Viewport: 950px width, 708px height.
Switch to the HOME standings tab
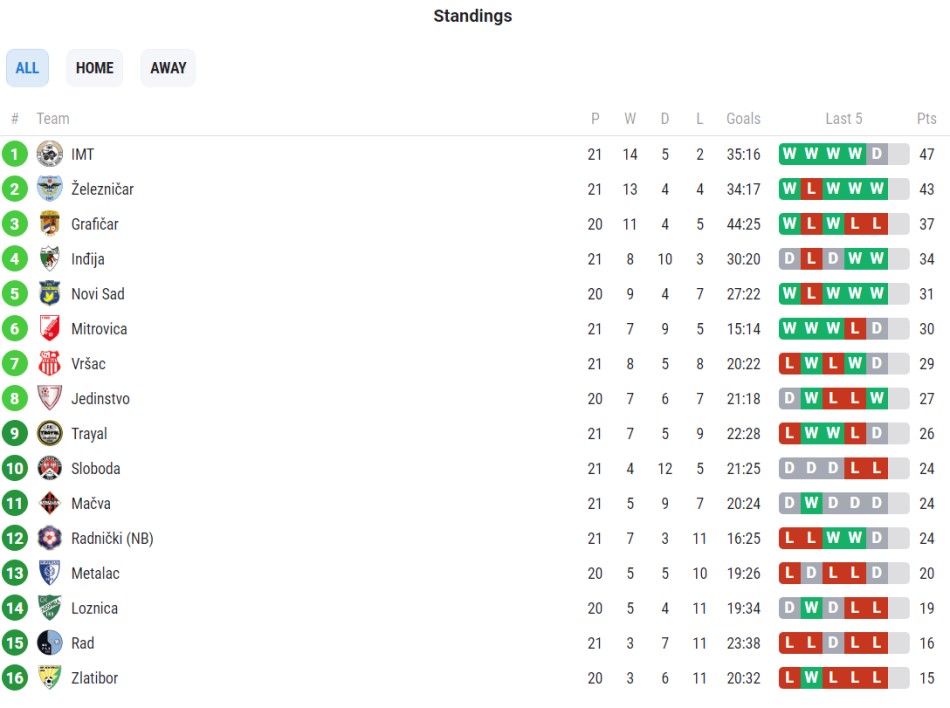pos(95,68)
